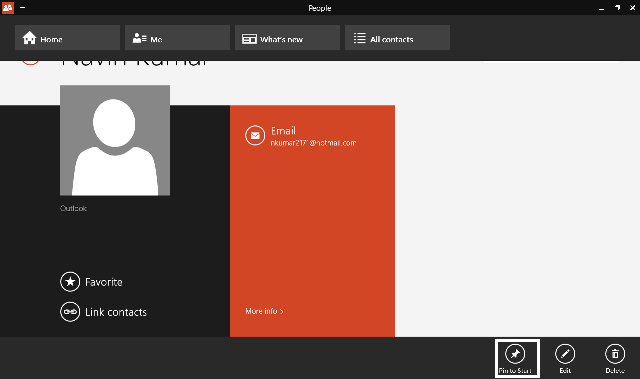Open the What's new feed
640x379 pixels.
tap(287, 38)
